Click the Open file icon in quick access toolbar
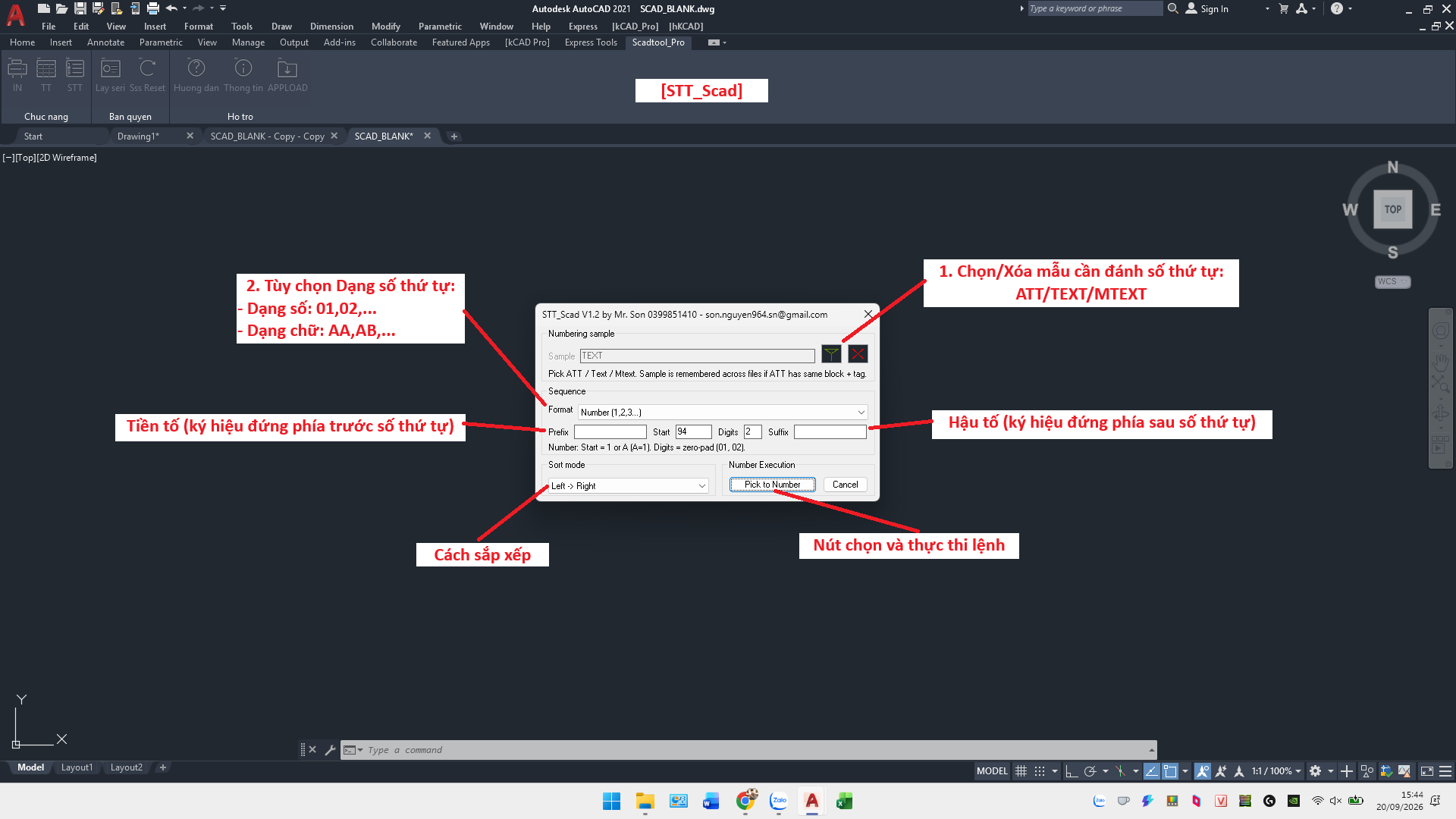 (62, 8)
